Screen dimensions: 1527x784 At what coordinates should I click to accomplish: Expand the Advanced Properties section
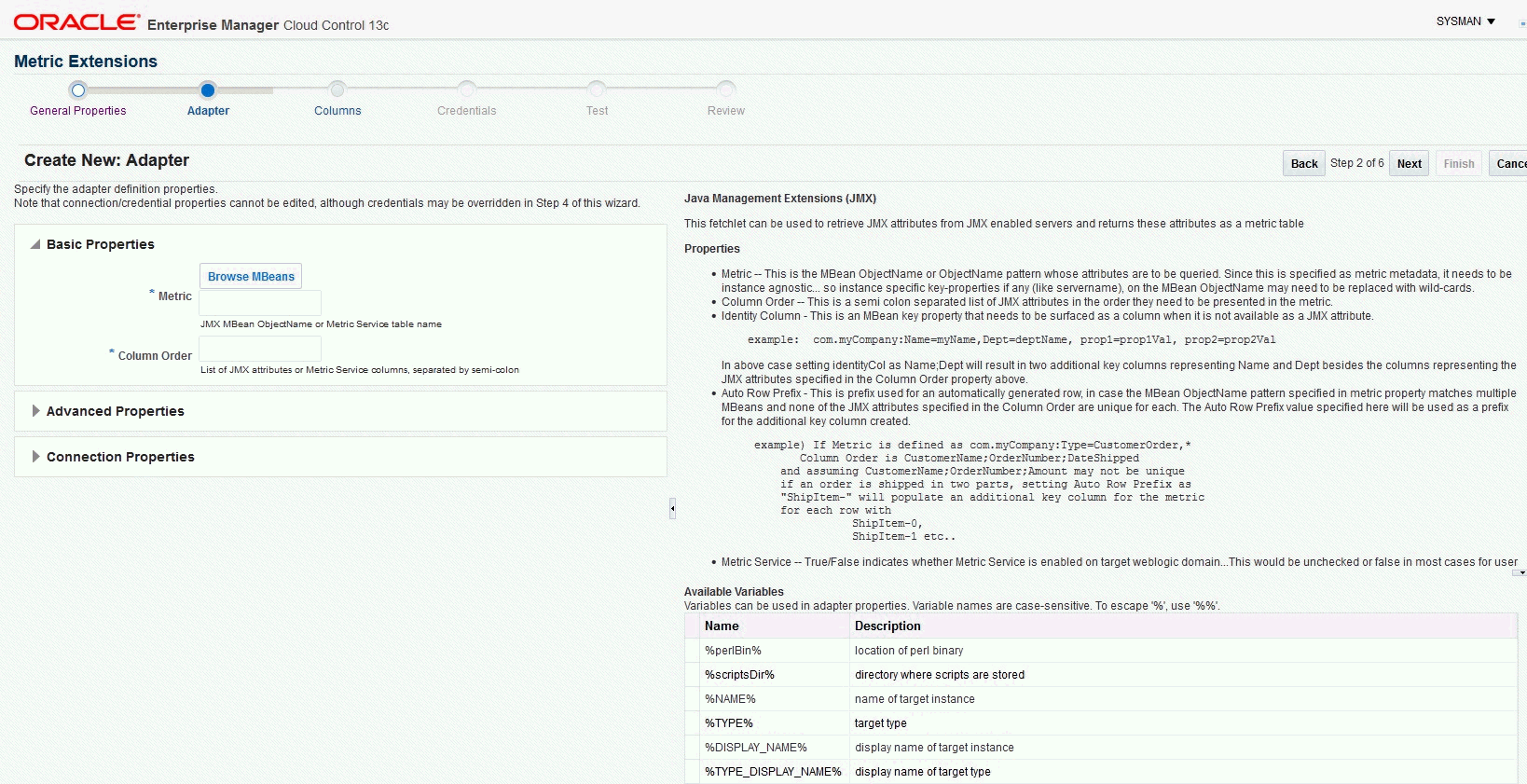point(35,411)
